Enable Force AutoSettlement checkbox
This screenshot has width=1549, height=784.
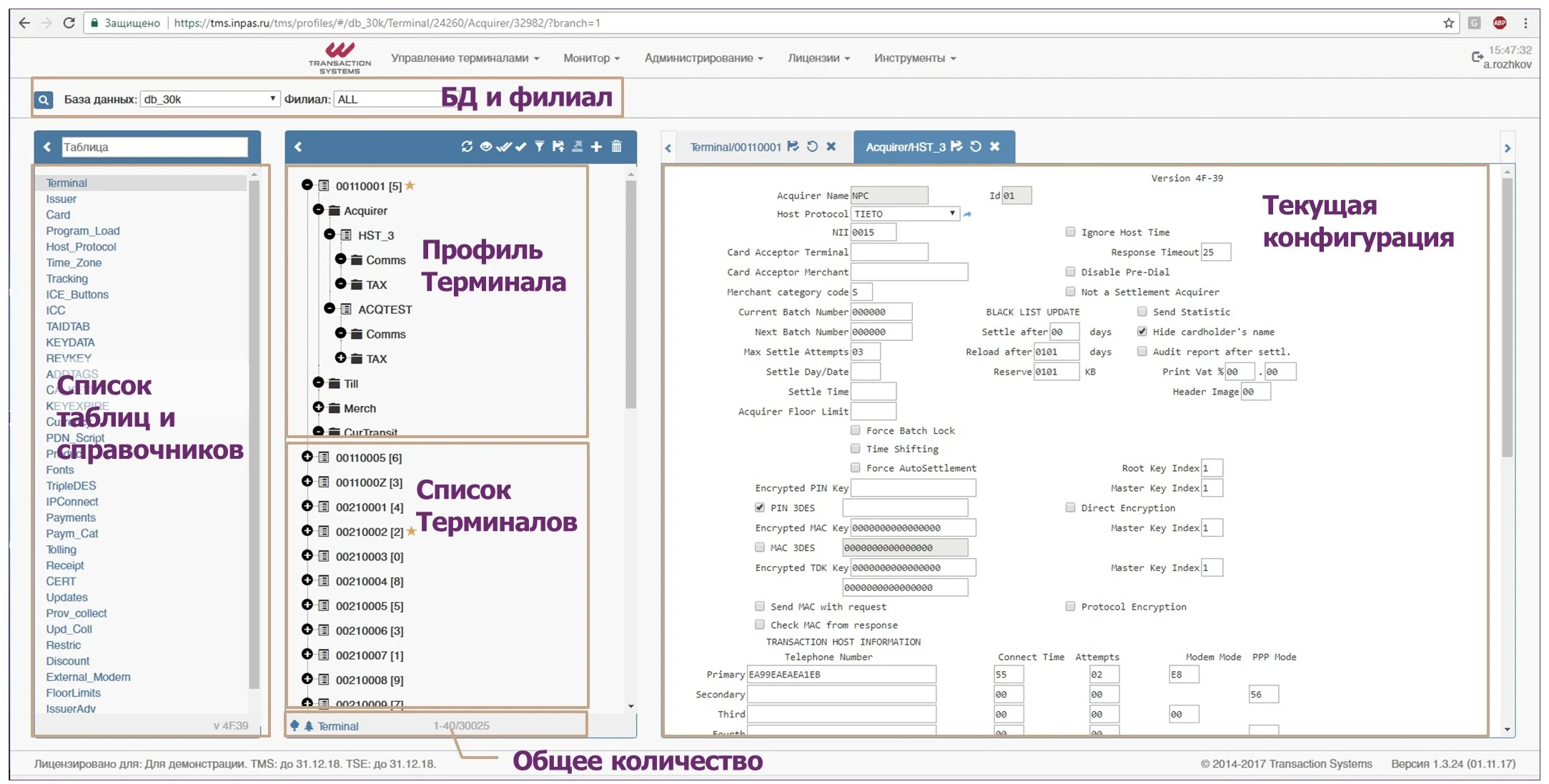click(854, 467)
